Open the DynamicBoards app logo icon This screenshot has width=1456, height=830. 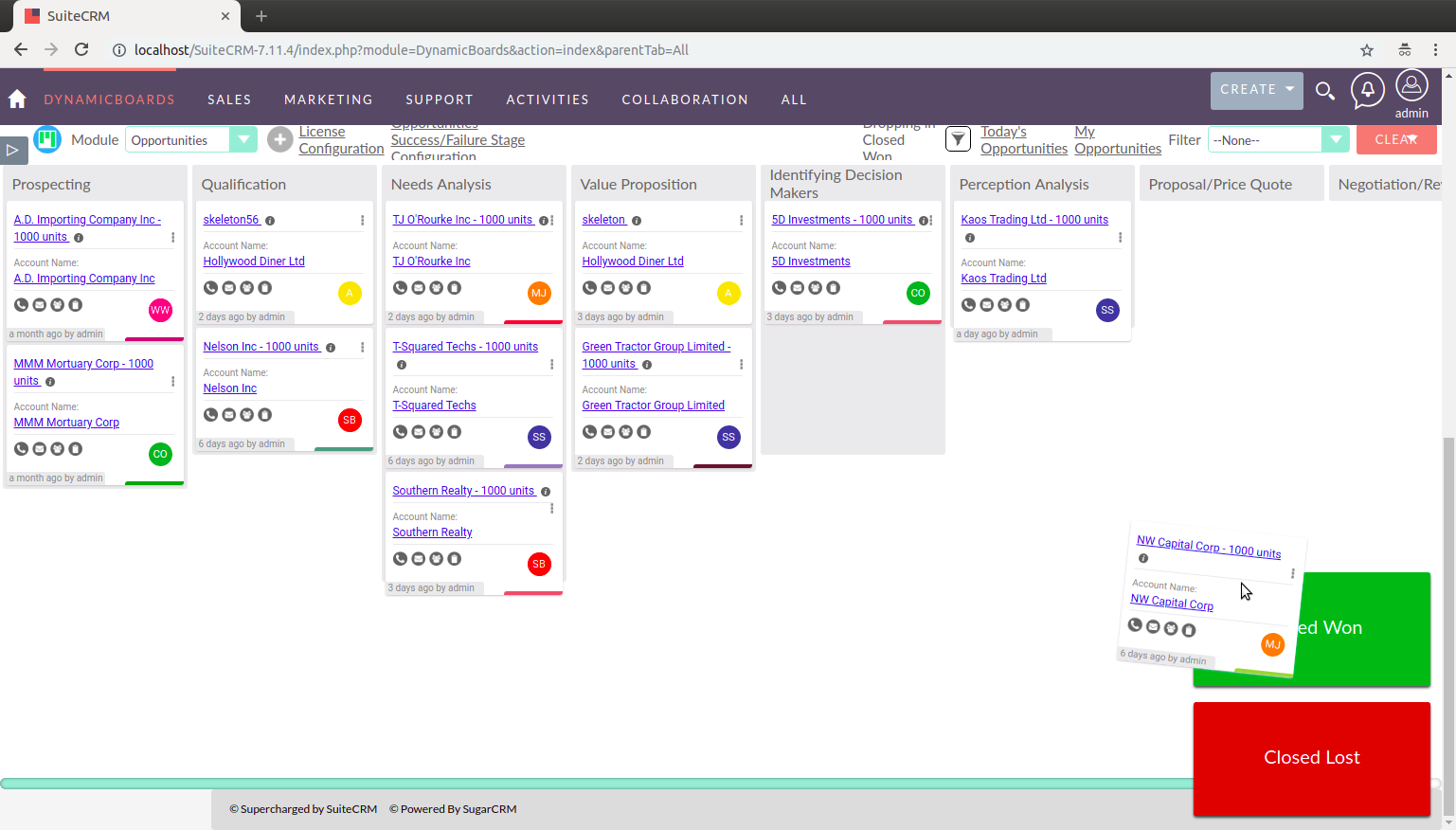[47, 139]
